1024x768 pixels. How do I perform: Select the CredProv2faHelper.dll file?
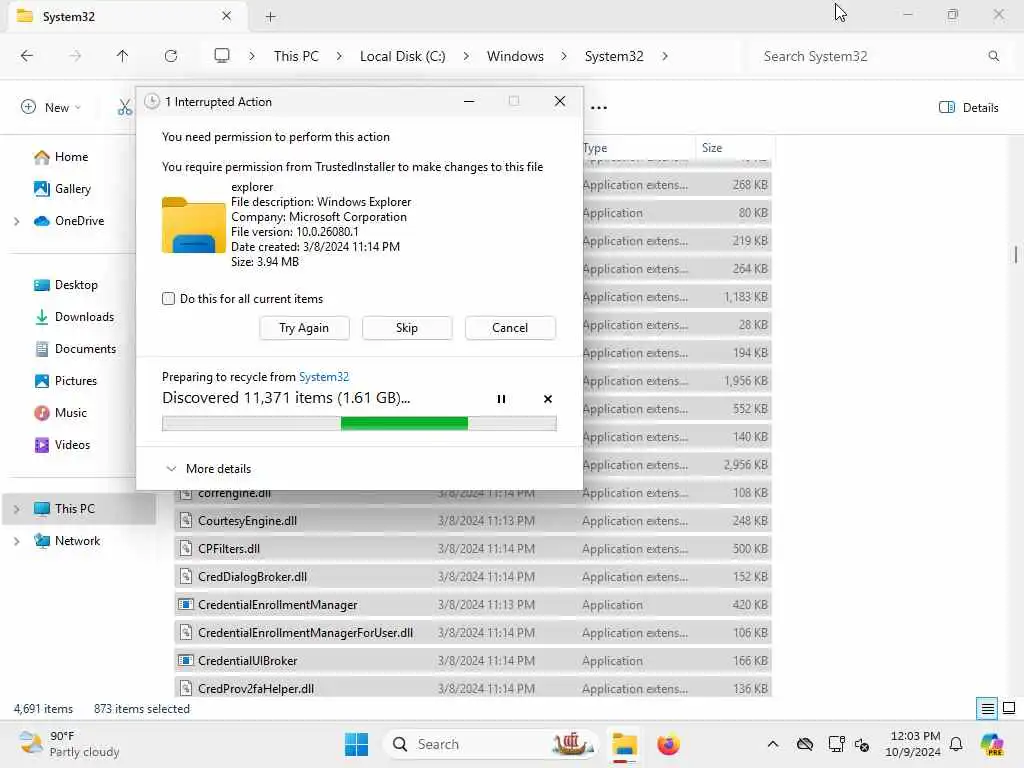tap(473, 688)
